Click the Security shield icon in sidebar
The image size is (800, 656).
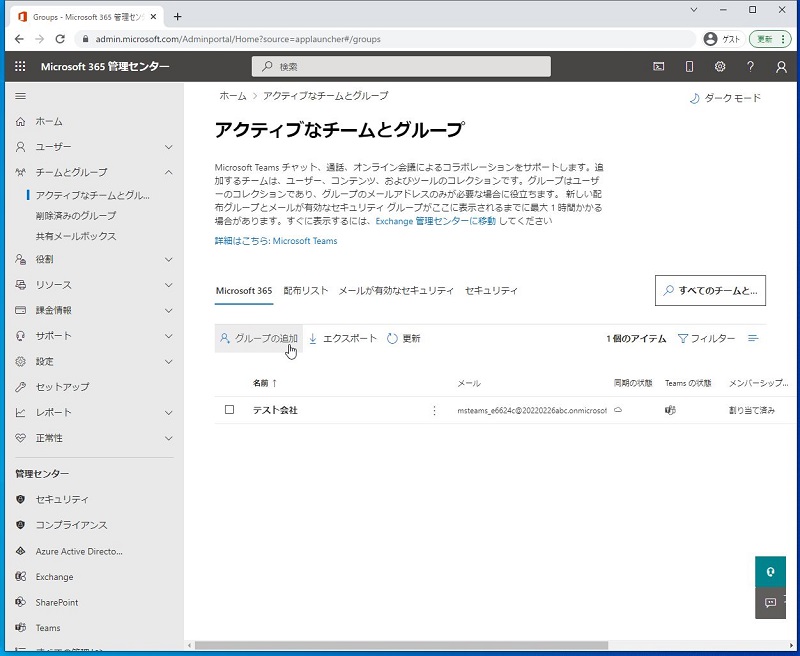pos(20,499)
